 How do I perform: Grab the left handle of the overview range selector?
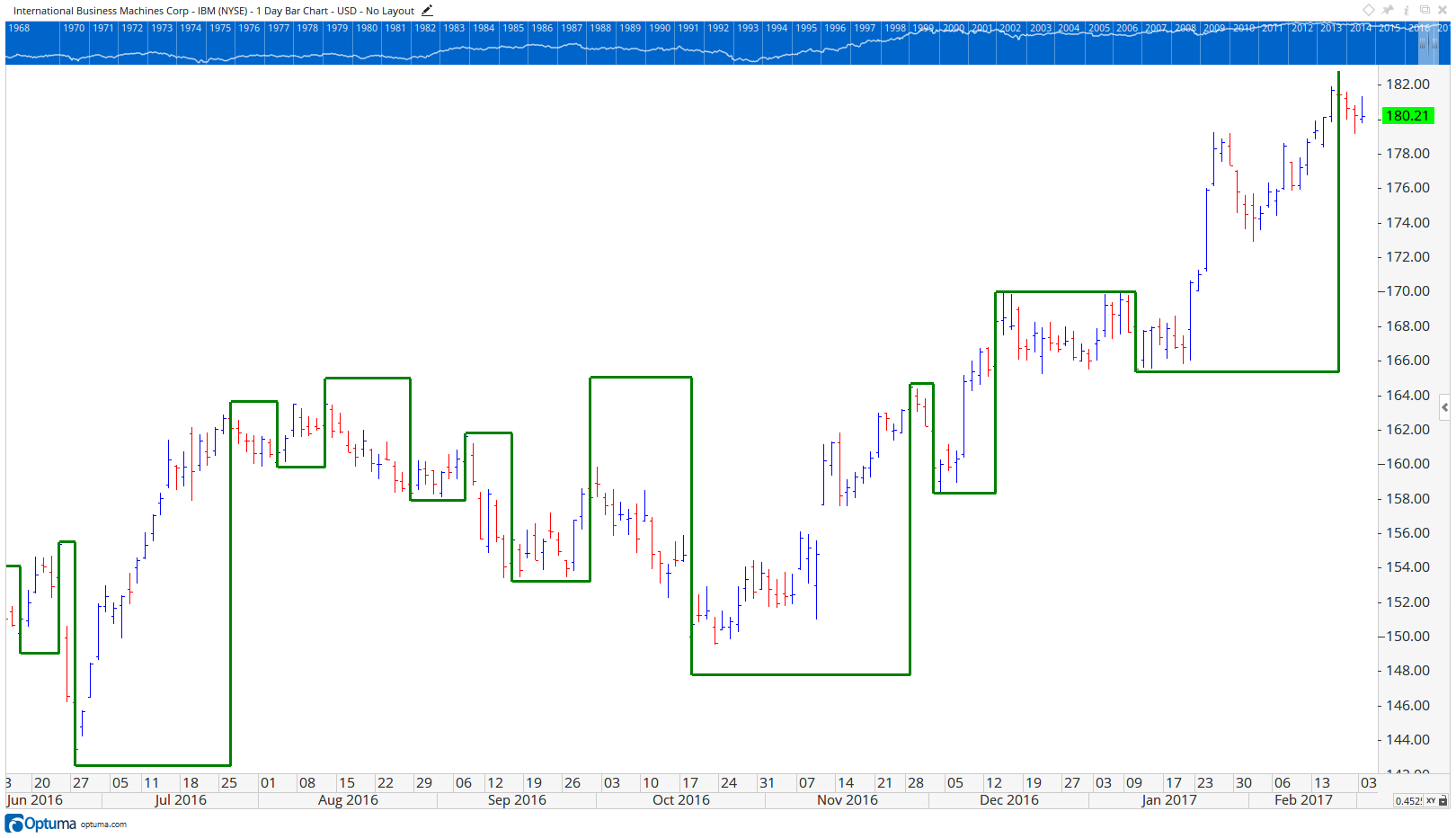click(x=1422, y=43)
